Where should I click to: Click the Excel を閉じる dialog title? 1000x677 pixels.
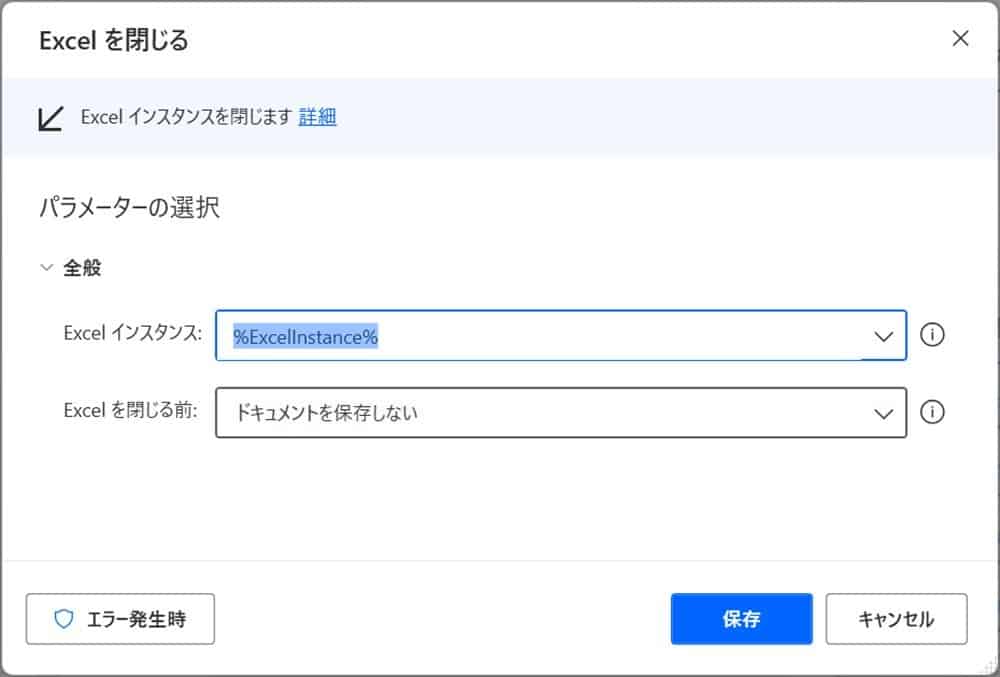point(113,40)
